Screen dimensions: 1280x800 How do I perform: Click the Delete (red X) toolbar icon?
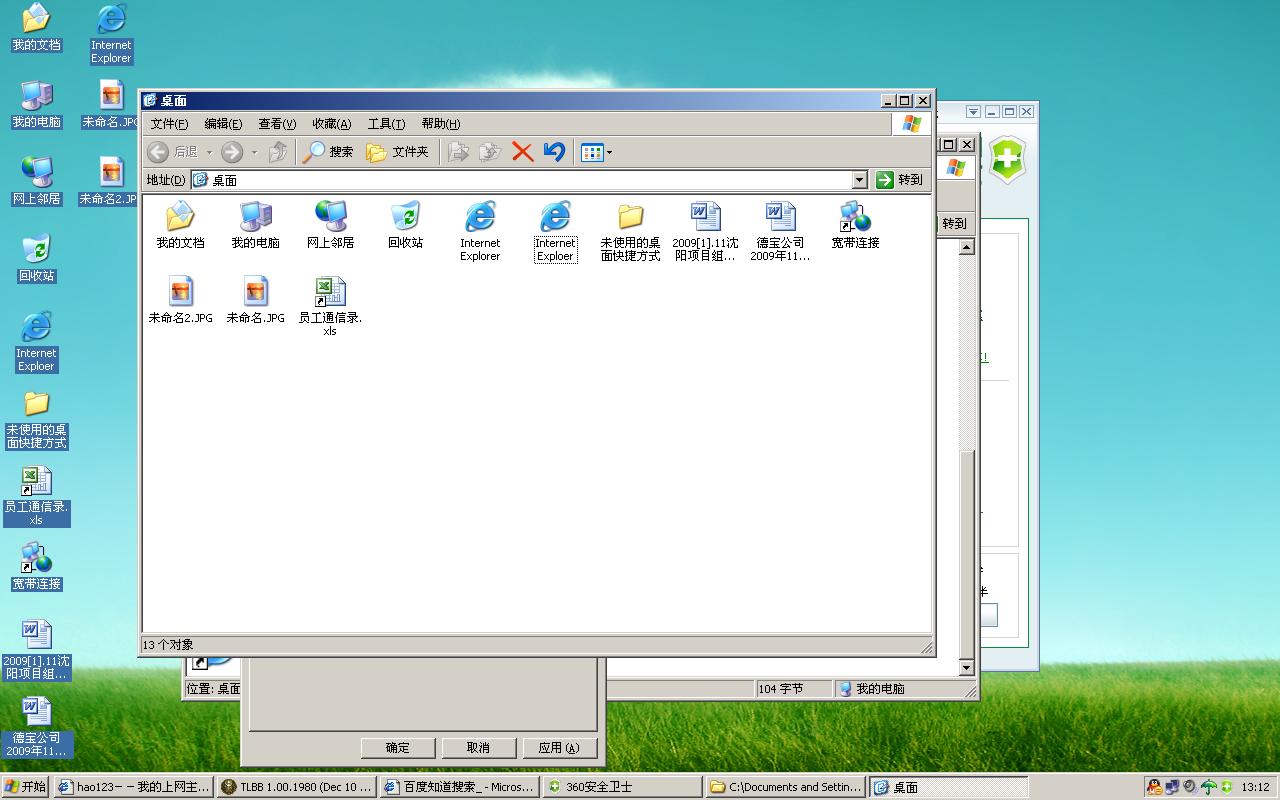point(522,152)
